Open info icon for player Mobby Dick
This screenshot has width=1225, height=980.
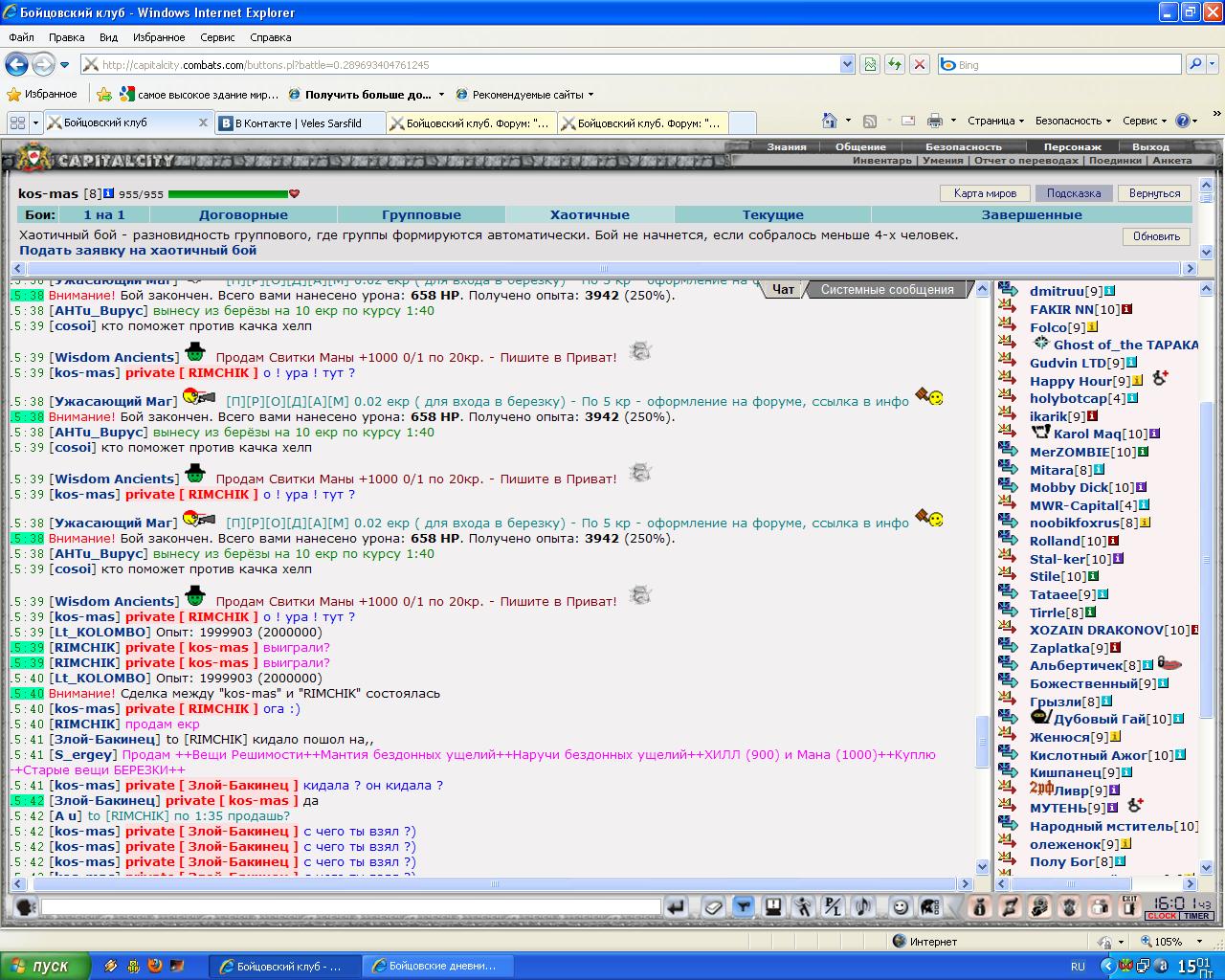(x=1141, y=487)
